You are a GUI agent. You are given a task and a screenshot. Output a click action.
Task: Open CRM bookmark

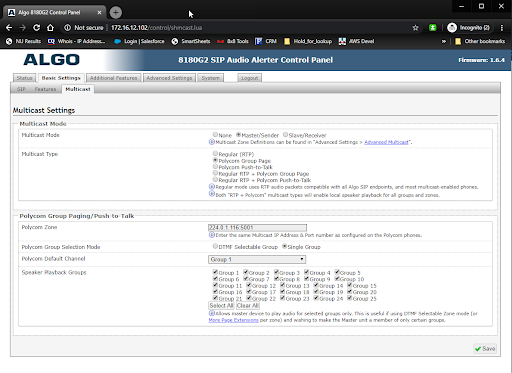(x=266, y=41)
